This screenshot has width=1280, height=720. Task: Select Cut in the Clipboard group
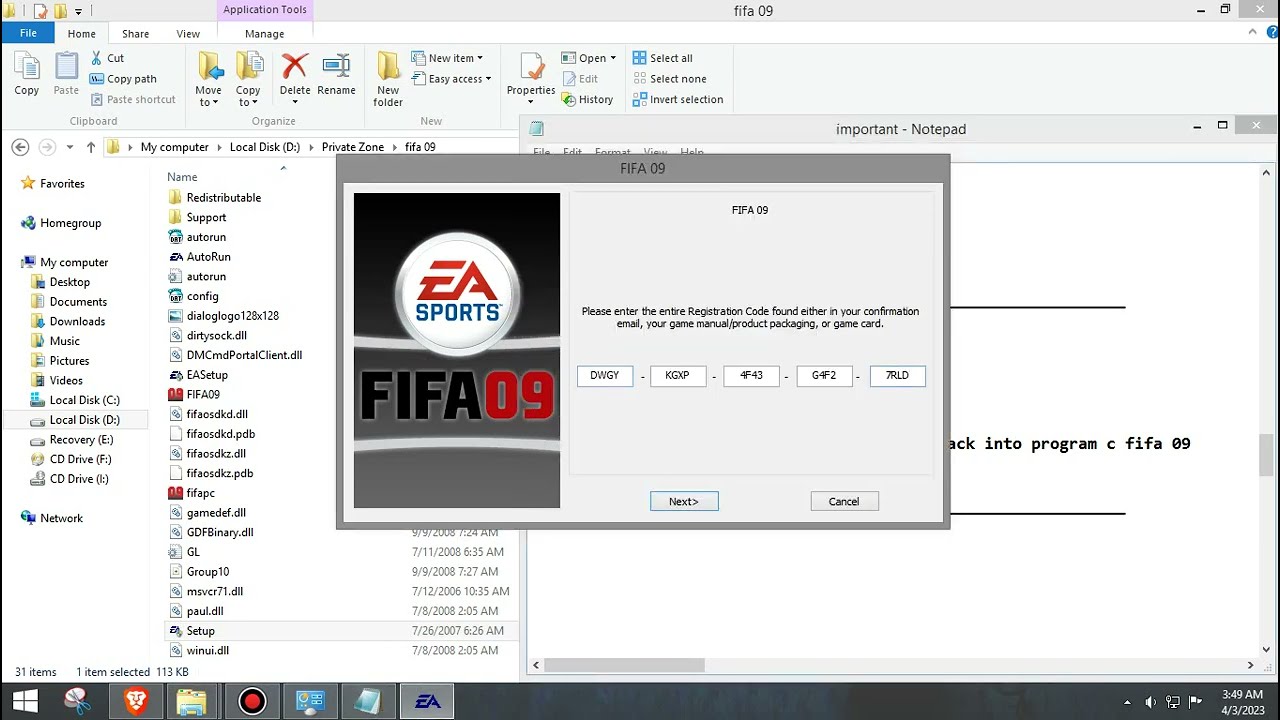pos(107,58)
